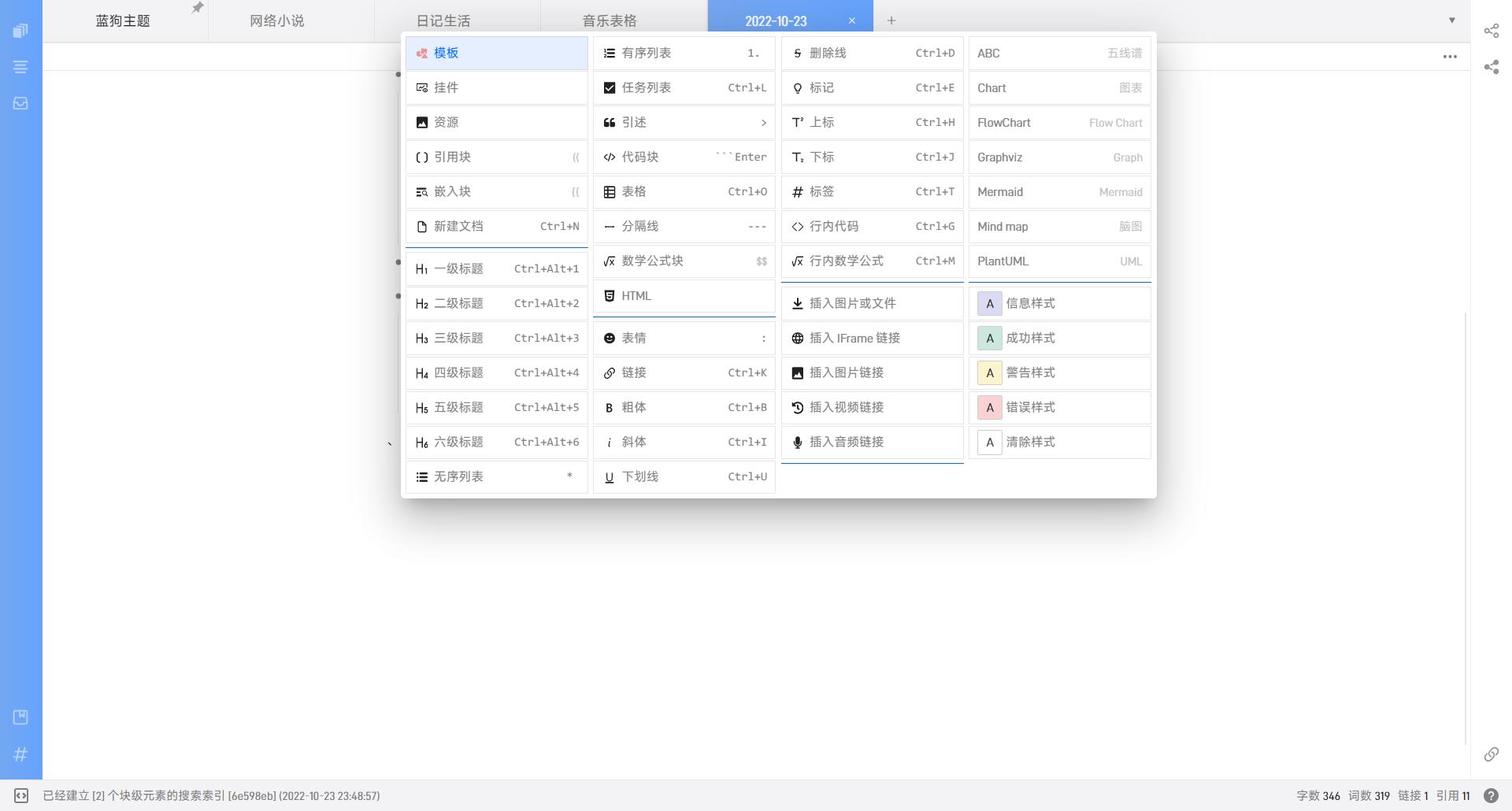The width and height of the screenshot is (1512, 811).
Task: Open the backlinks icon at lower right
Action: tap(1492, 754)
